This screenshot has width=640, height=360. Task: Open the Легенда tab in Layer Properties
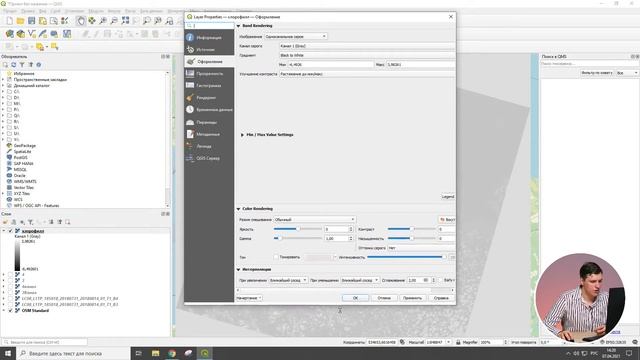(x=209, y=146)
